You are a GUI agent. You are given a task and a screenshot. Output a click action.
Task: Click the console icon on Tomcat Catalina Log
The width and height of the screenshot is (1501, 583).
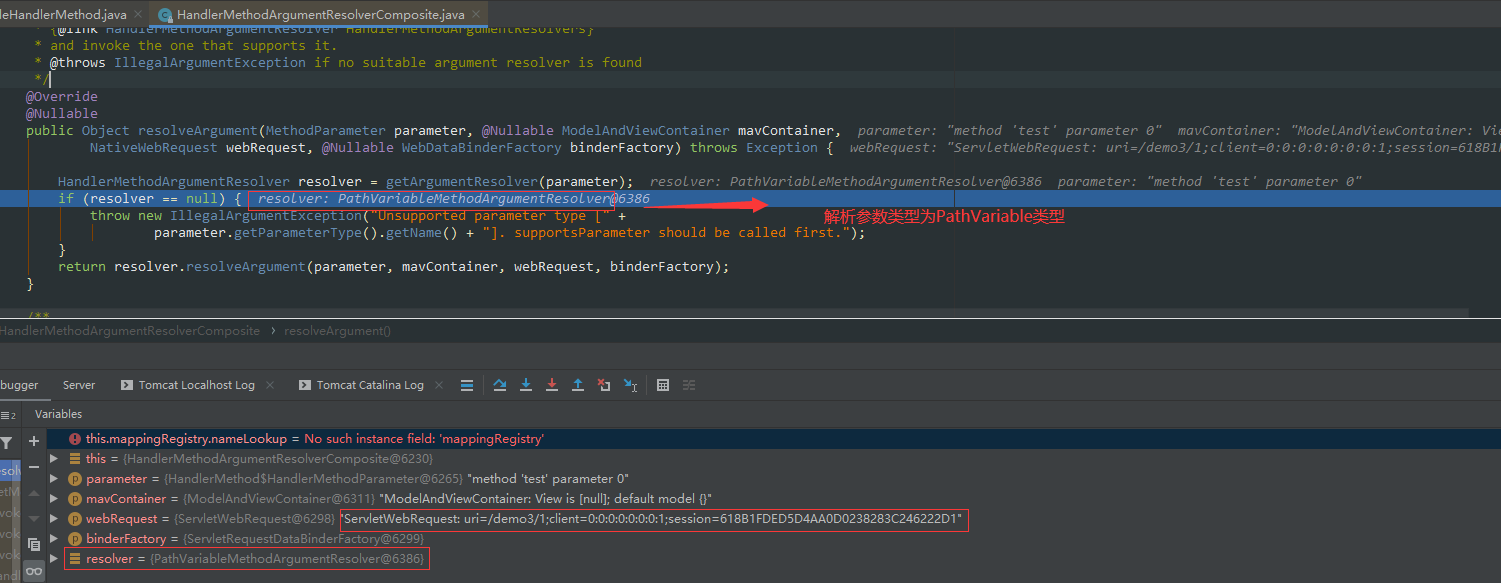click(305, 385)
